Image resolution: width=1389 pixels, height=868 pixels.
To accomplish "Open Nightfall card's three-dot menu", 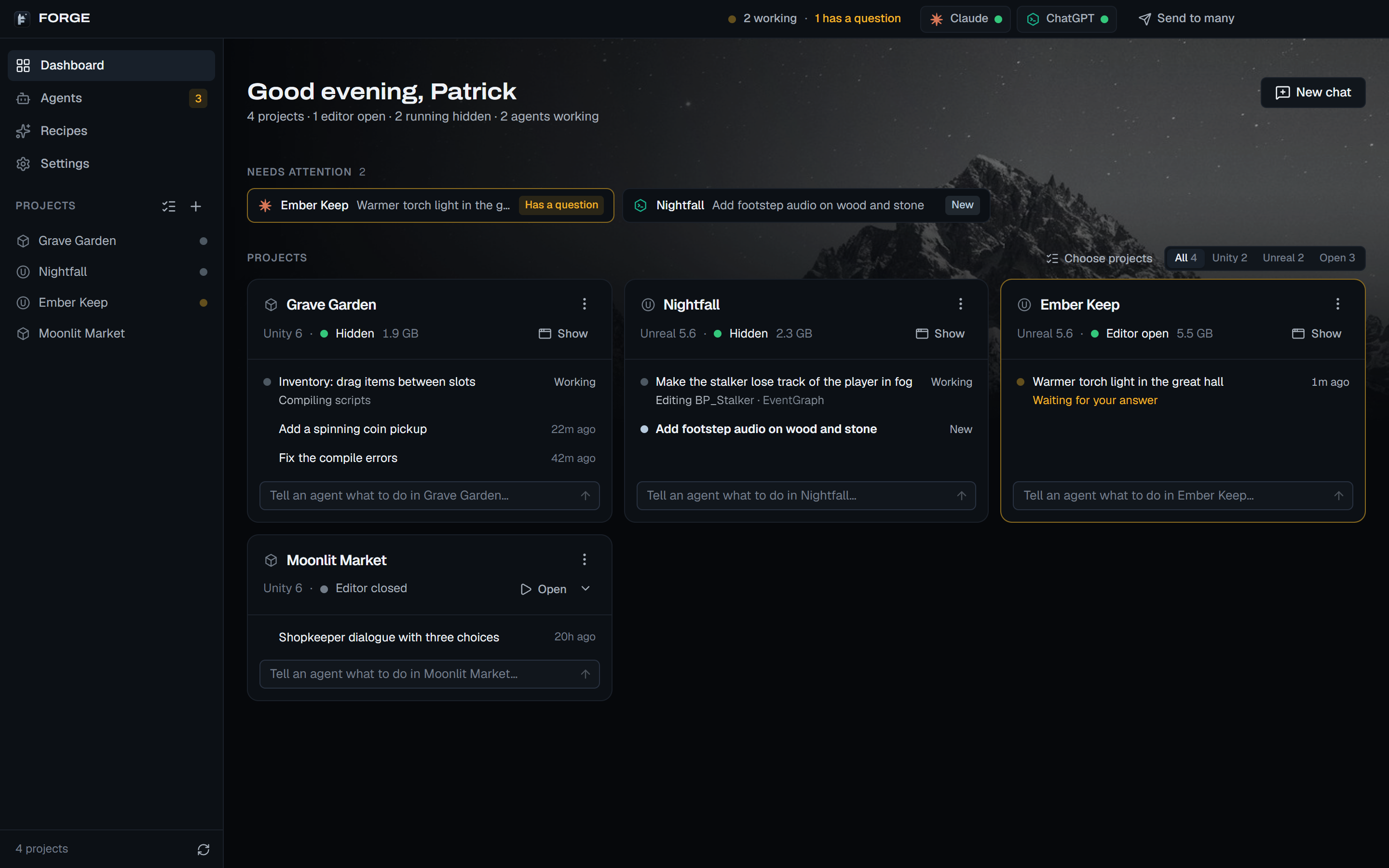I will [x=960, y=304].
